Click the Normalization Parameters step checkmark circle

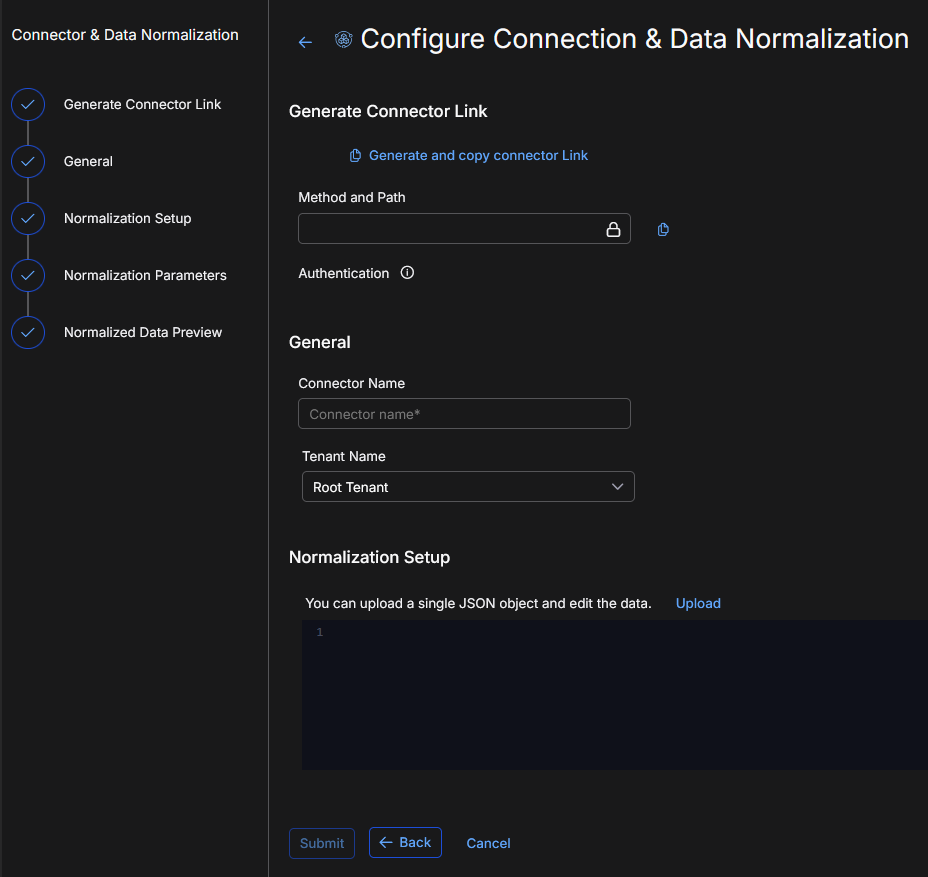[x=28, y=275]
